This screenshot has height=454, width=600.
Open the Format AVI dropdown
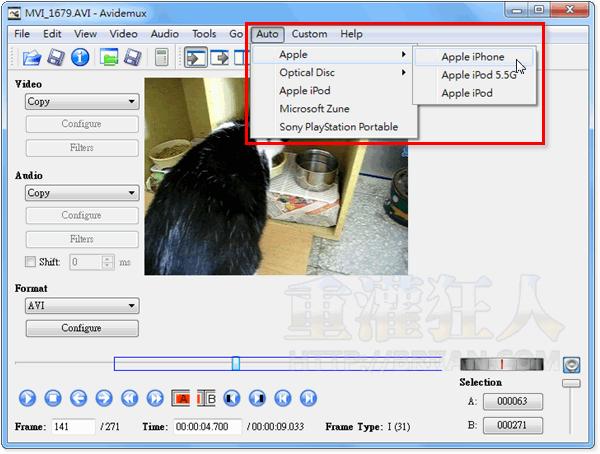[82, 306]
